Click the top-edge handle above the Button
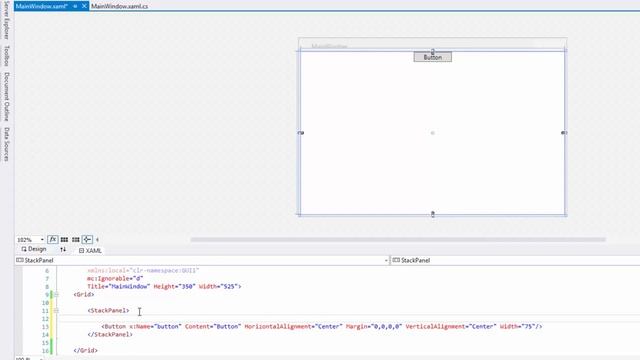Image resolution: width=640 pixels, height=360 pixels. 433,51
